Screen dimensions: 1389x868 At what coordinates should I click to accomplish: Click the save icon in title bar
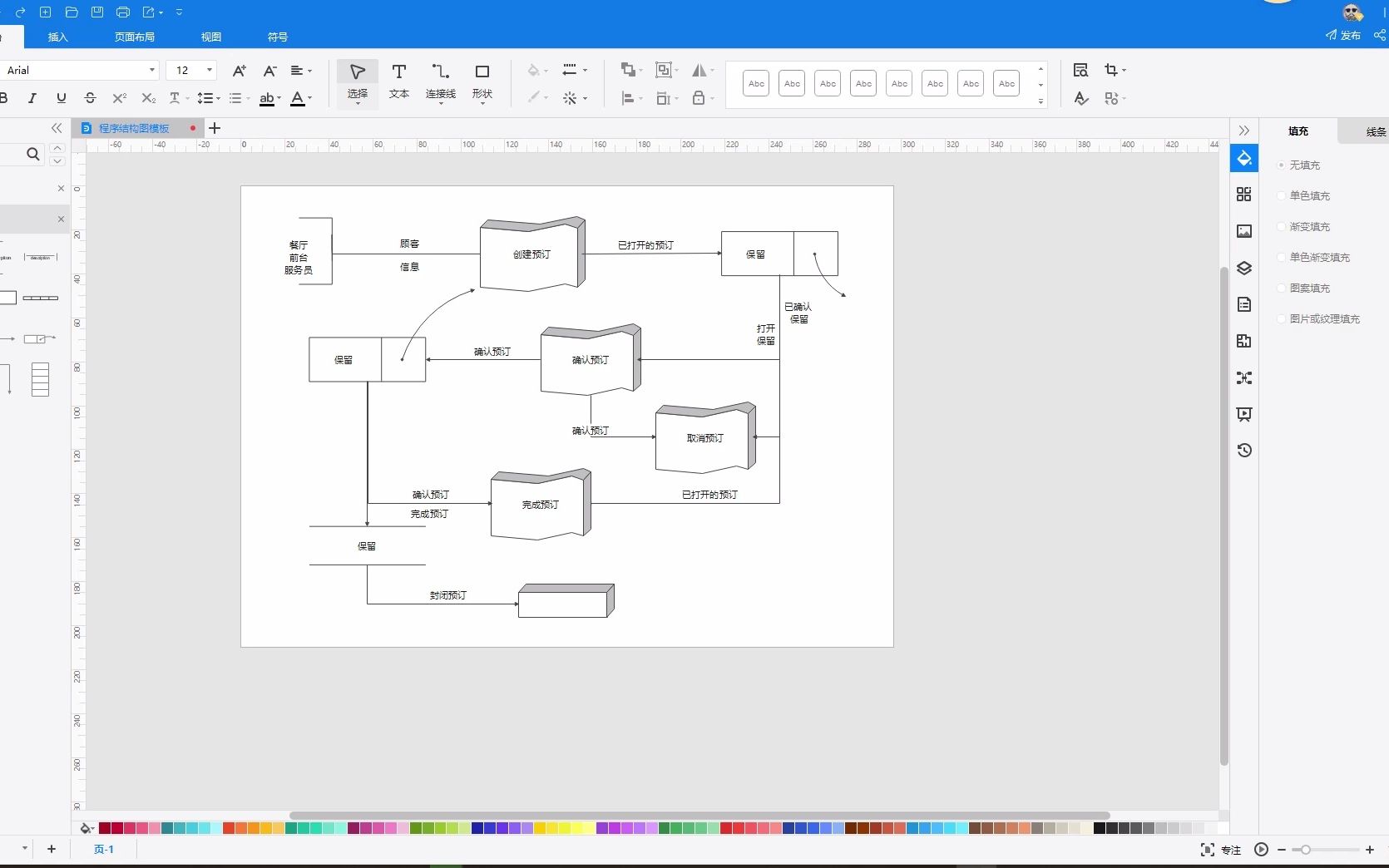97,12
